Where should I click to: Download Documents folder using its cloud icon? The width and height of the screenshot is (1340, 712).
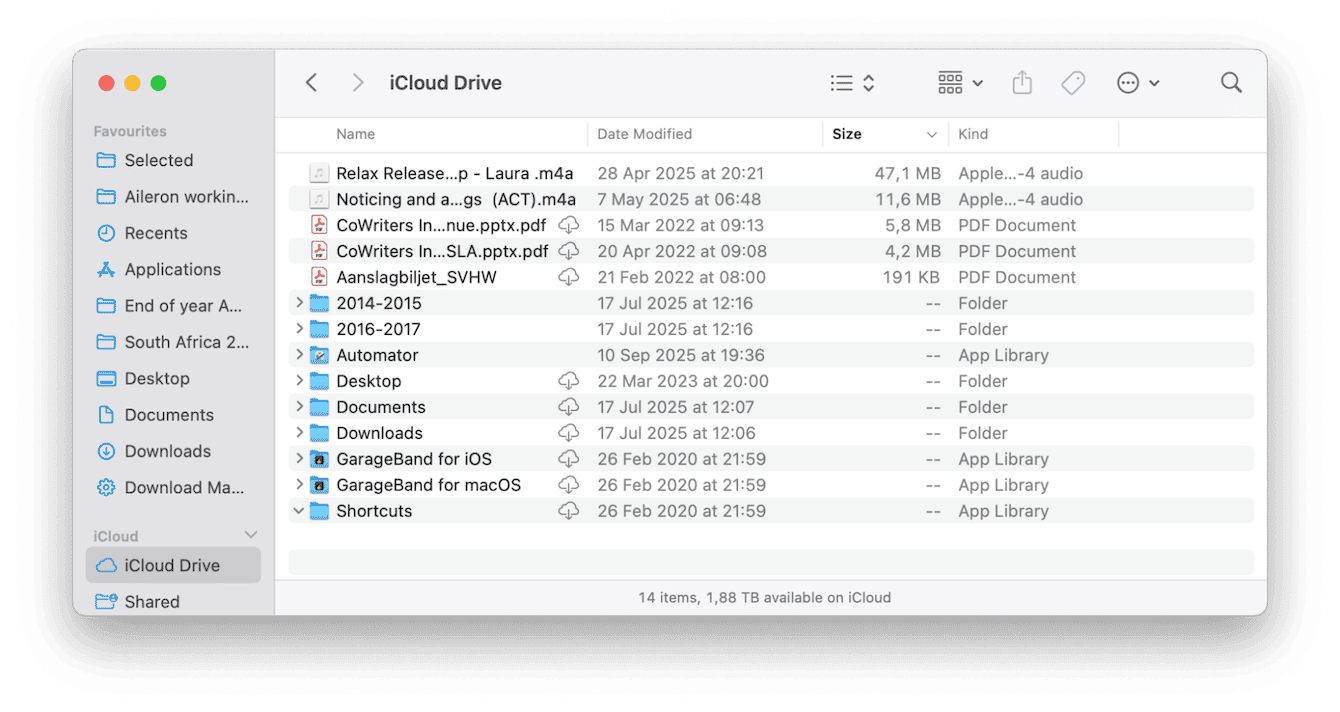tap(569, 407)
